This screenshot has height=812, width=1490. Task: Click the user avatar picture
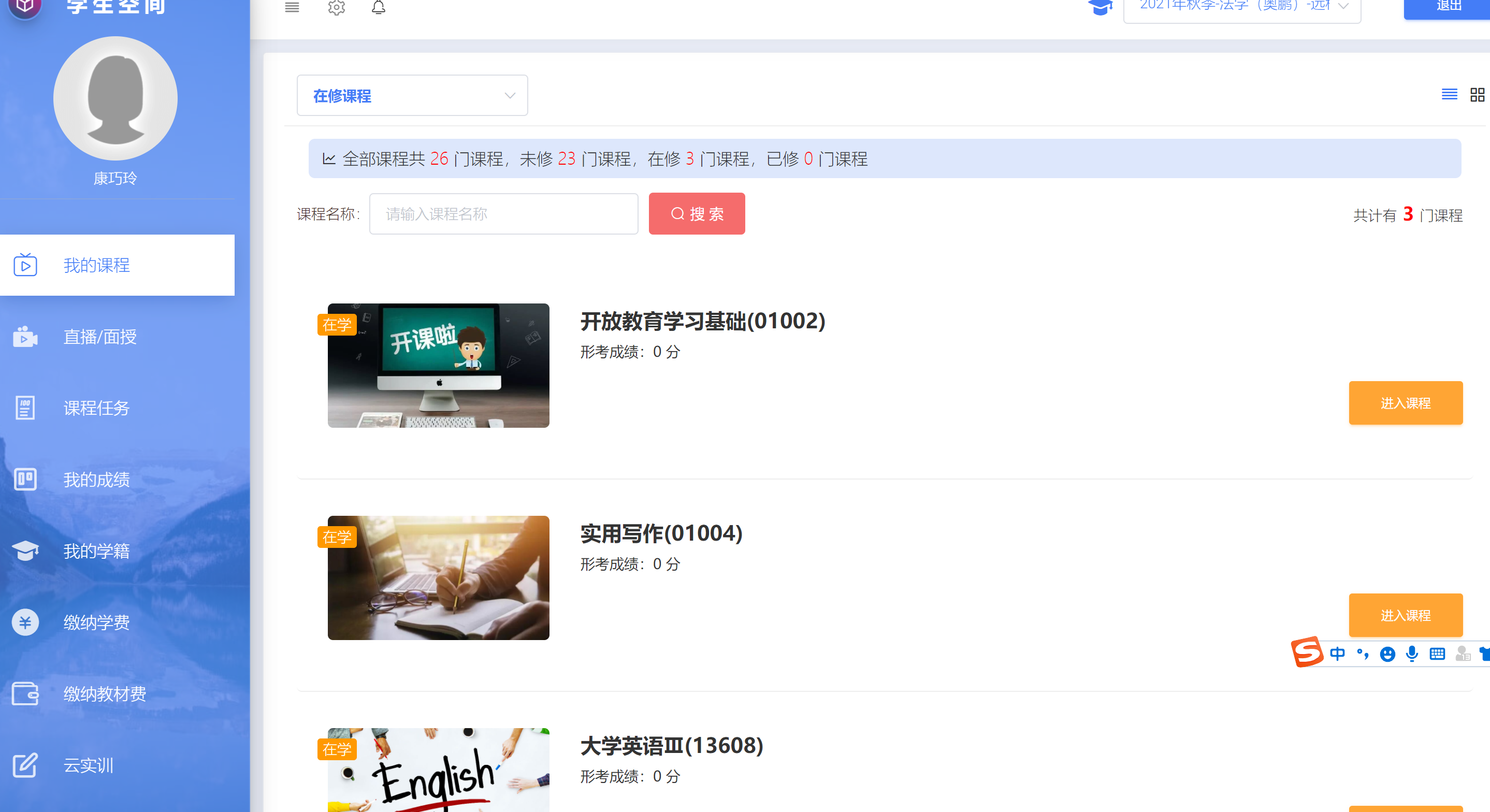tap(115, 98)
